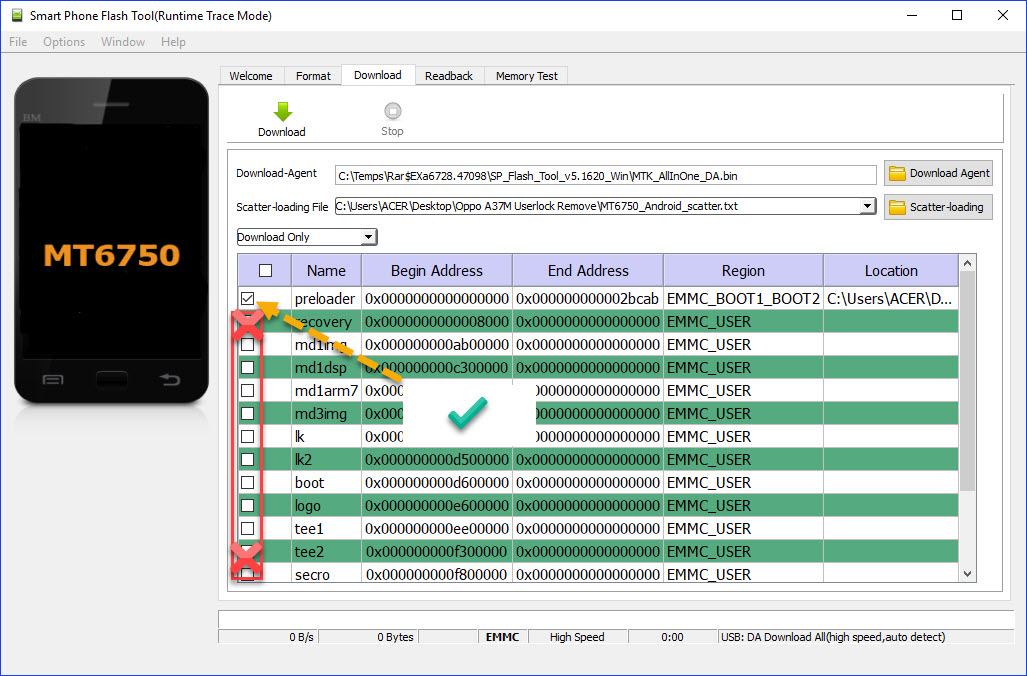Enable the md1dsp checkbox

click(x=248, y=367)
